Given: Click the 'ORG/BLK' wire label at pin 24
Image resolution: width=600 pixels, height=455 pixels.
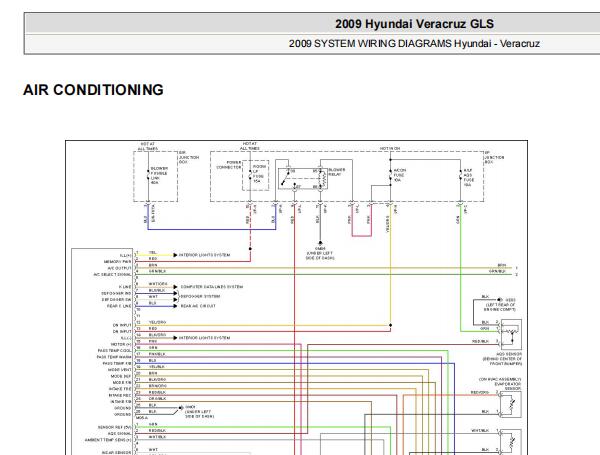Looking at the screenshot, I should (x=157, y=399).
